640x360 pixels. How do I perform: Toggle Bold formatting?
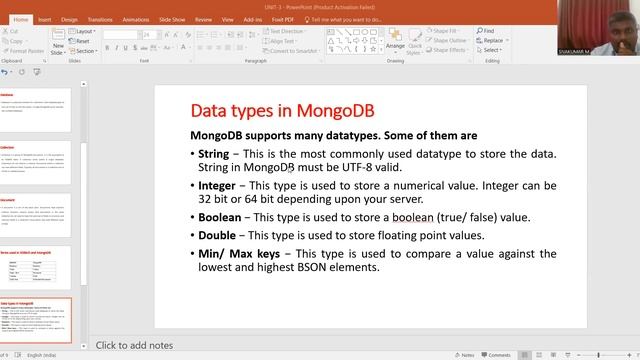(x=107, y=48)
